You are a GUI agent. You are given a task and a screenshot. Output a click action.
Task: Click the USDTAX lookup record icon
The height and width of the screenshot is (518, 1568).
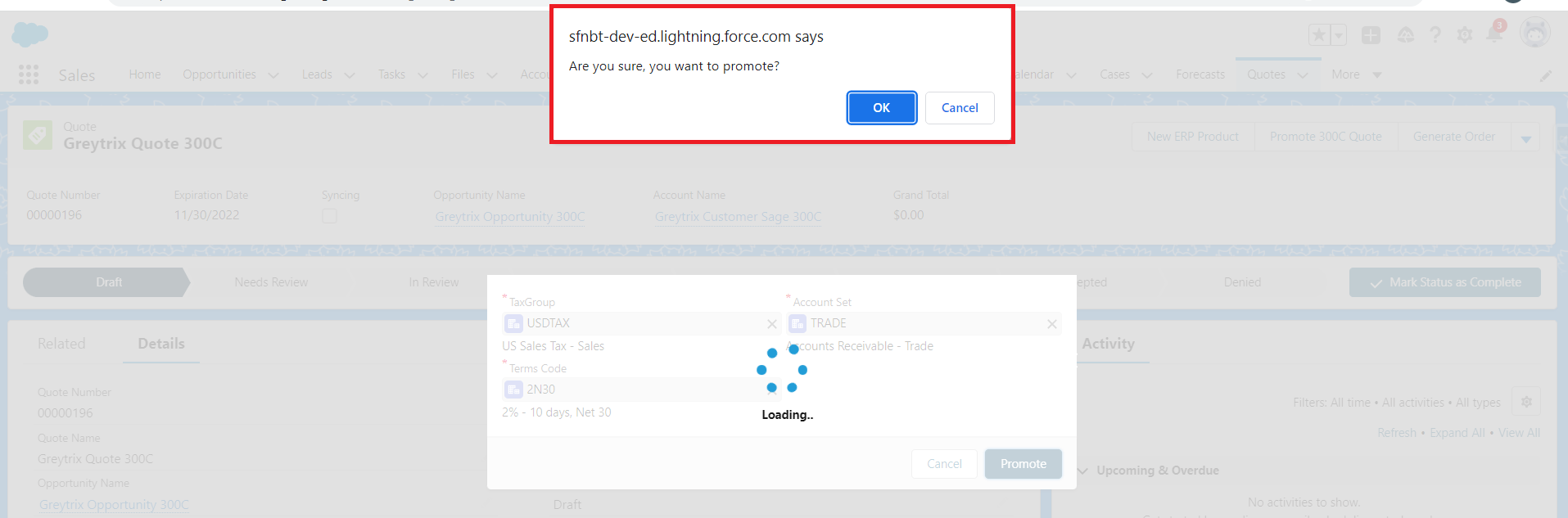click(x=514, y=323)
